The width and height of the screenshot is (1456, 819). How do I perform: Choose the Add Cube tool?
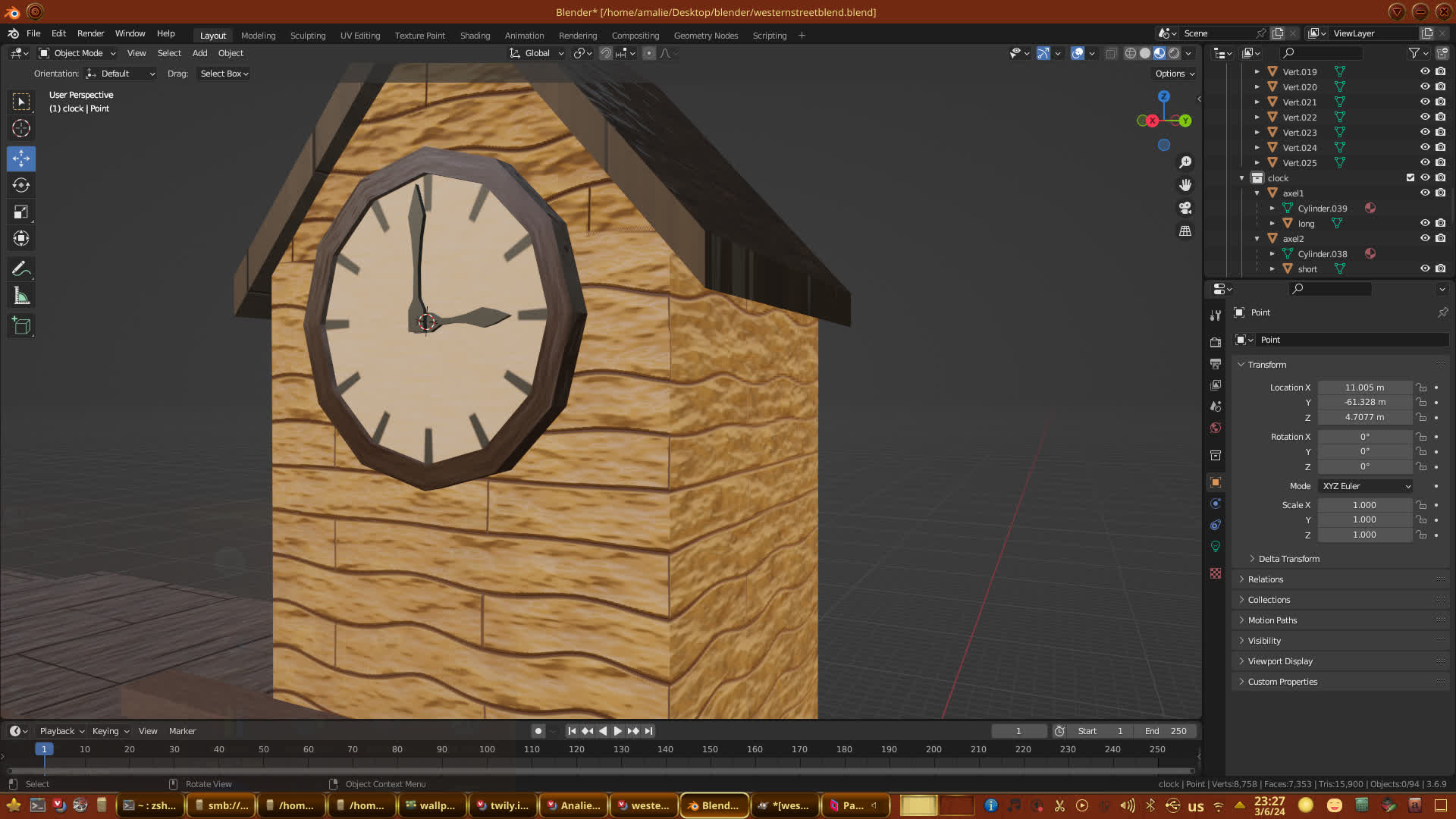21,326
